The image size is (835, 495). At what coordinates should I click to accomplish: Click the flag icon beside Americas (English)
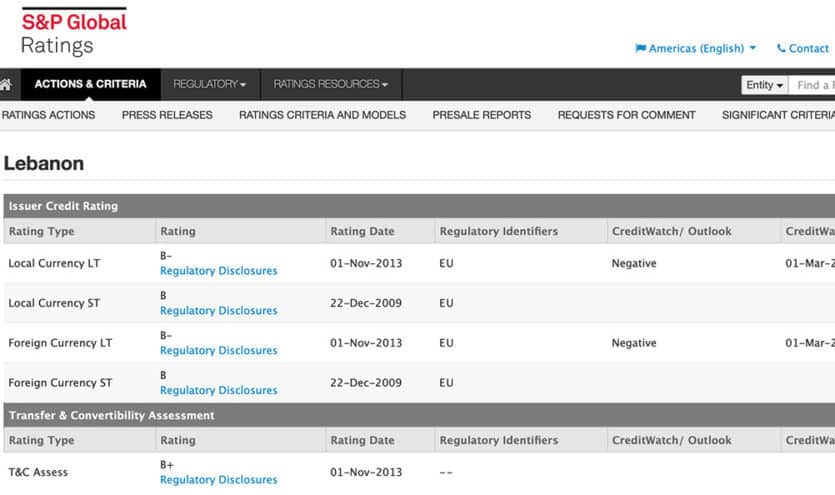pos(640,48)
